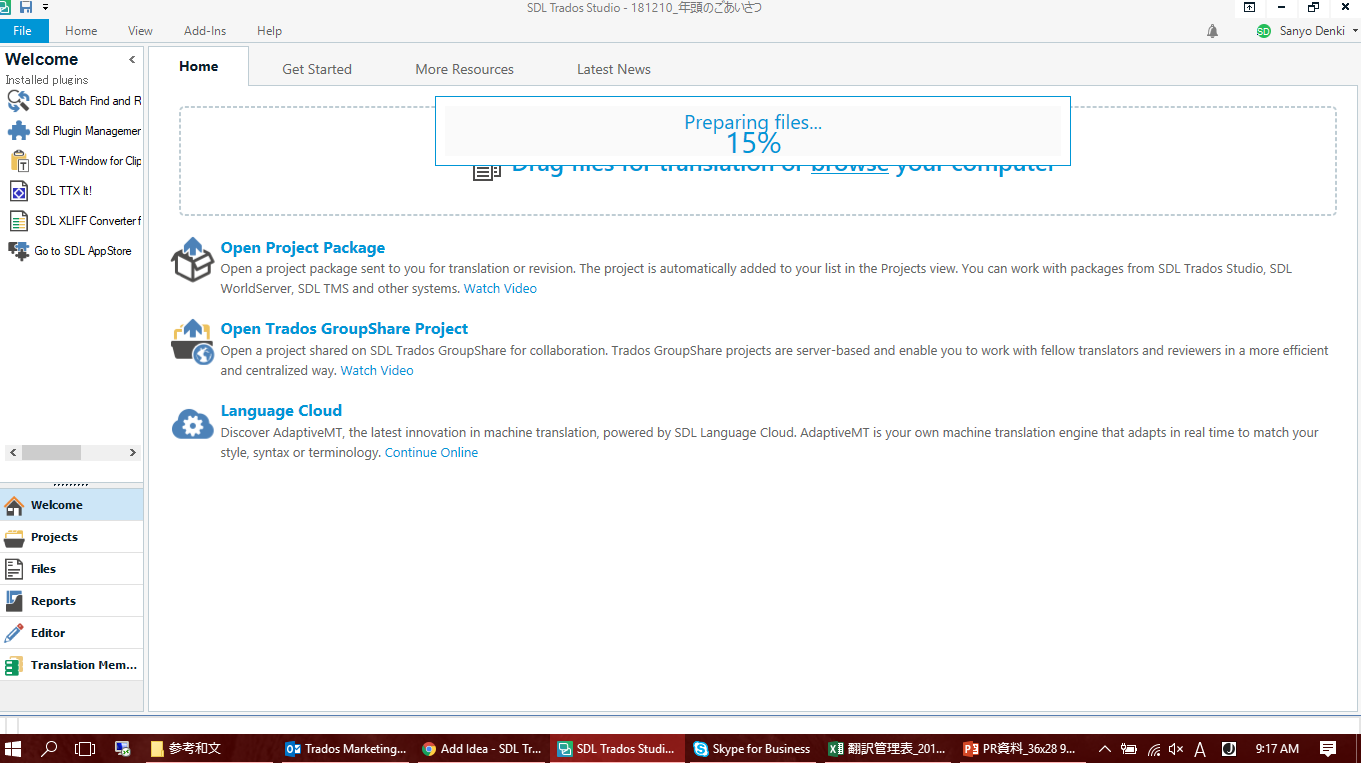The image size is (1361, 763).
Task: Open the Windows Start menu
Action: tap(13, 748)
